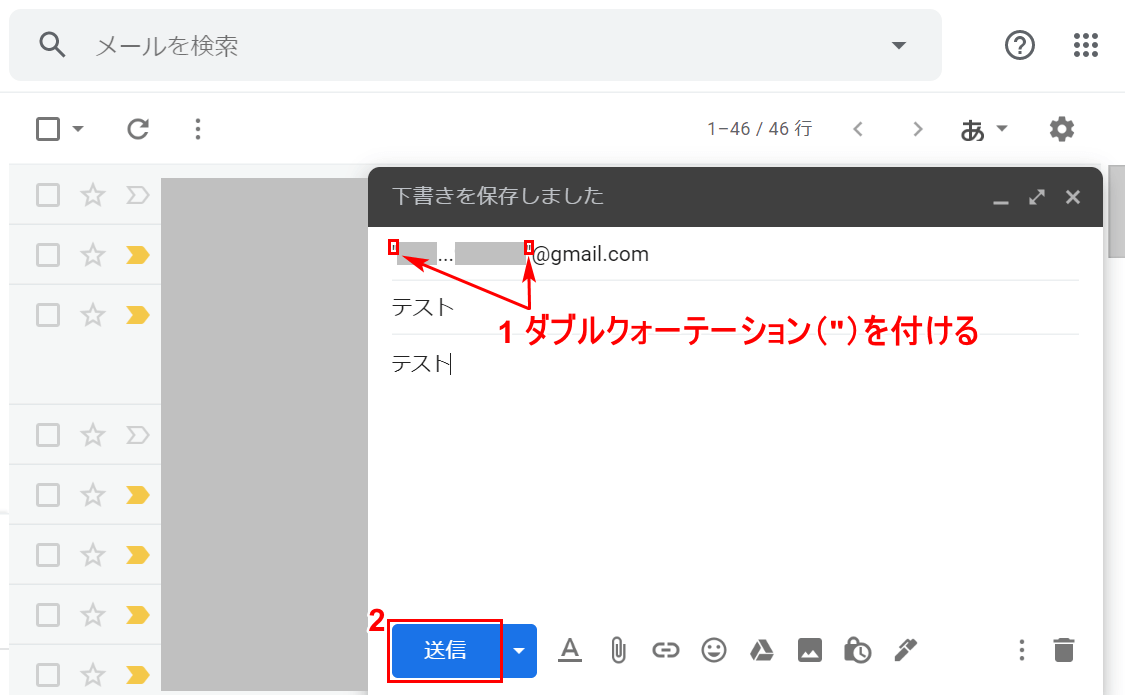The height and width of the screenshot is (695, 1125).
Task: Click the 1–46 / 46 行 counter
Action: [759, 129]
